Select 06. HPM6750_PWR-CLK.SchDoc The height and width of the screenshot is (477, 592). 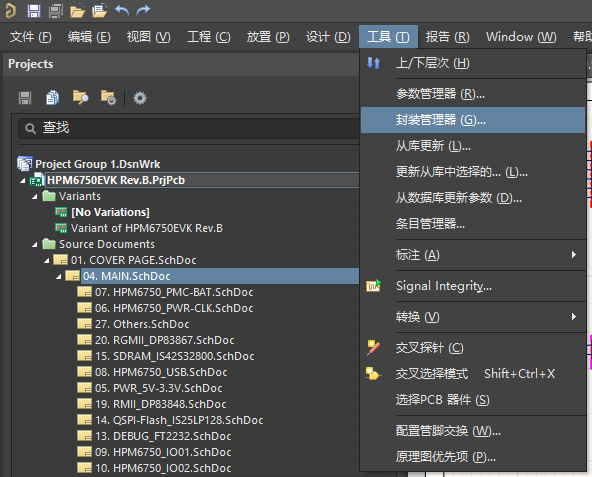[174, 308]
